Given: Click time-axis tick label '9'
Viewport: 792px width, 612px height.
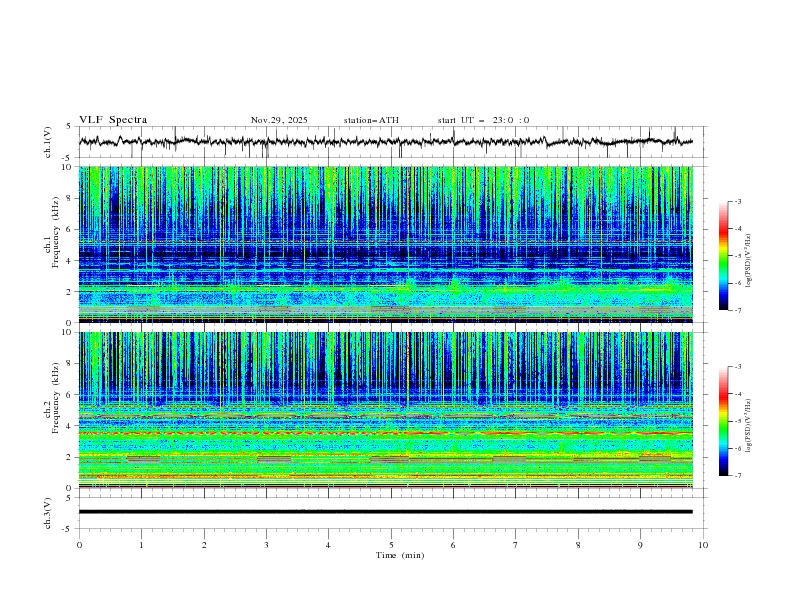Looking at the screenshot, I should [640, 545].
